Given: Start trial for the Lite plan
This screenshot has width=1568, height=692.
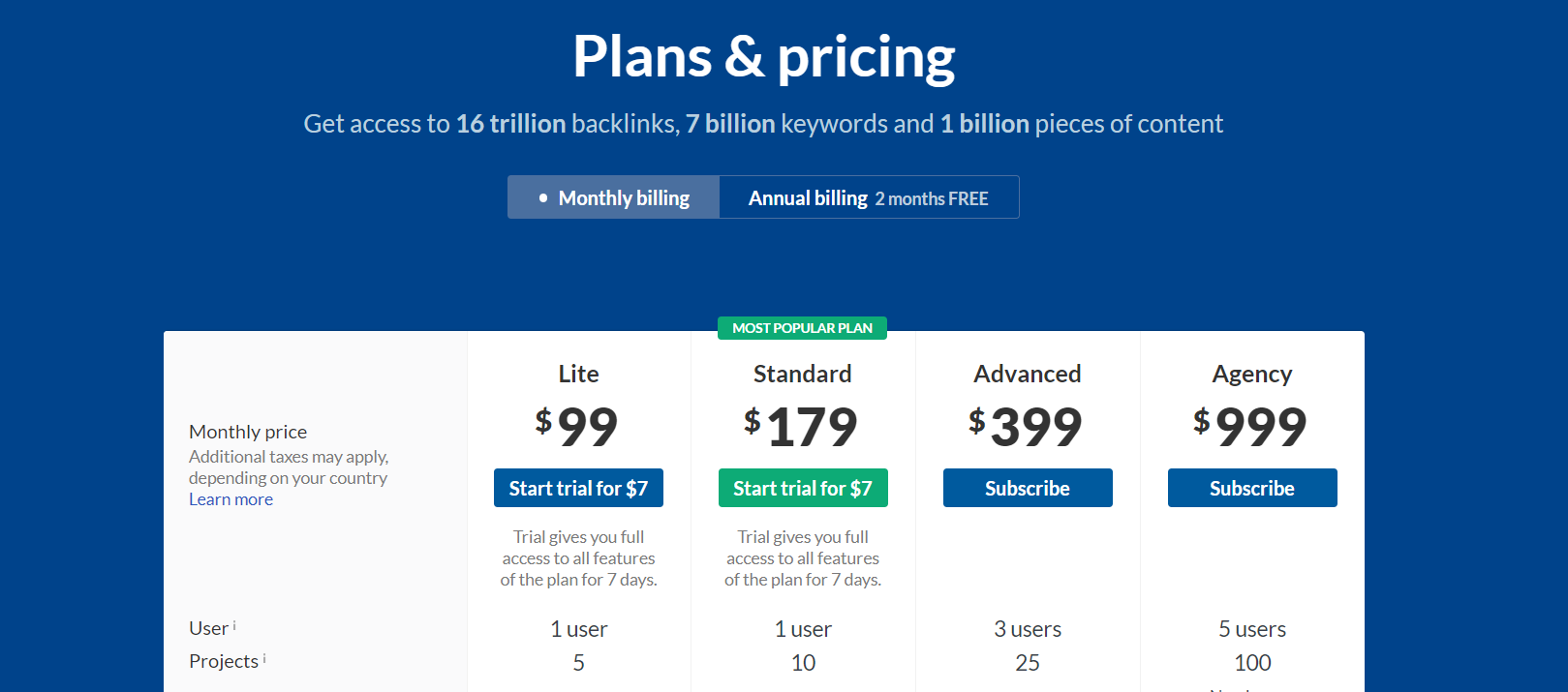Looking at the screenshot, I should [578, 488].
